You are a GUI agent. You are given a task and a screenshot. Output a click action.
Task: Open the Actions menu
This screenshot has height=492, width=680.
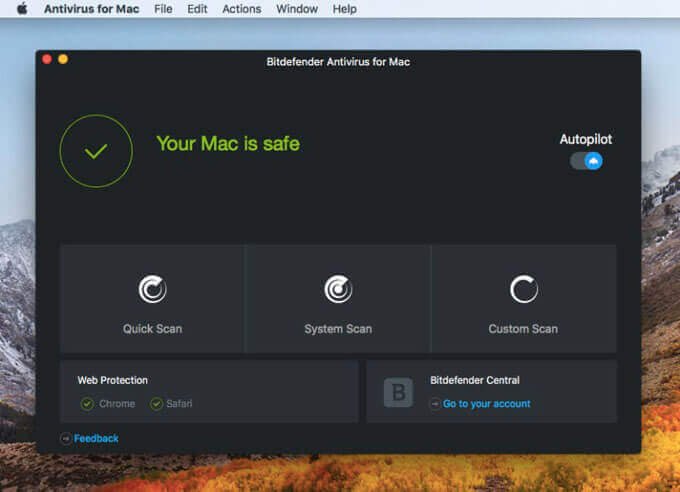pos(242,9)
